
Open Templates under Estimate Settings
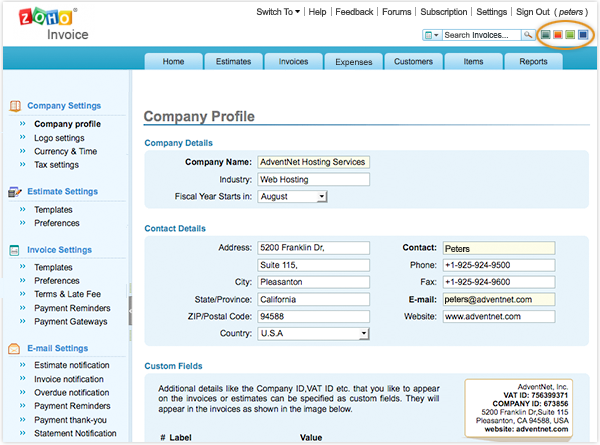tap(53, 210)
